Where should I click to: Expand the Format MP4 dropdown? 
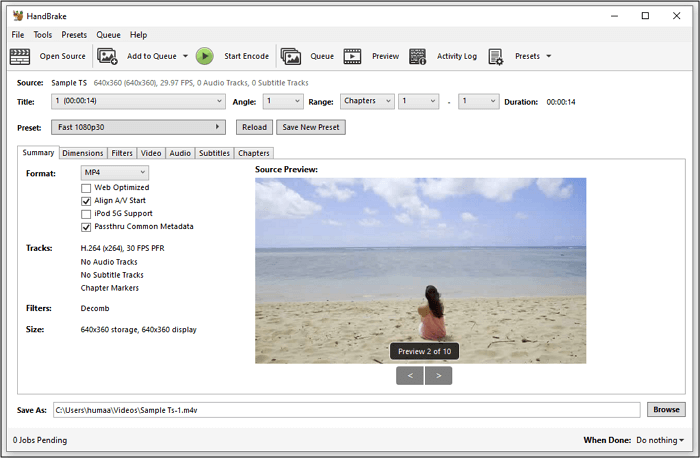pos(114,173)
